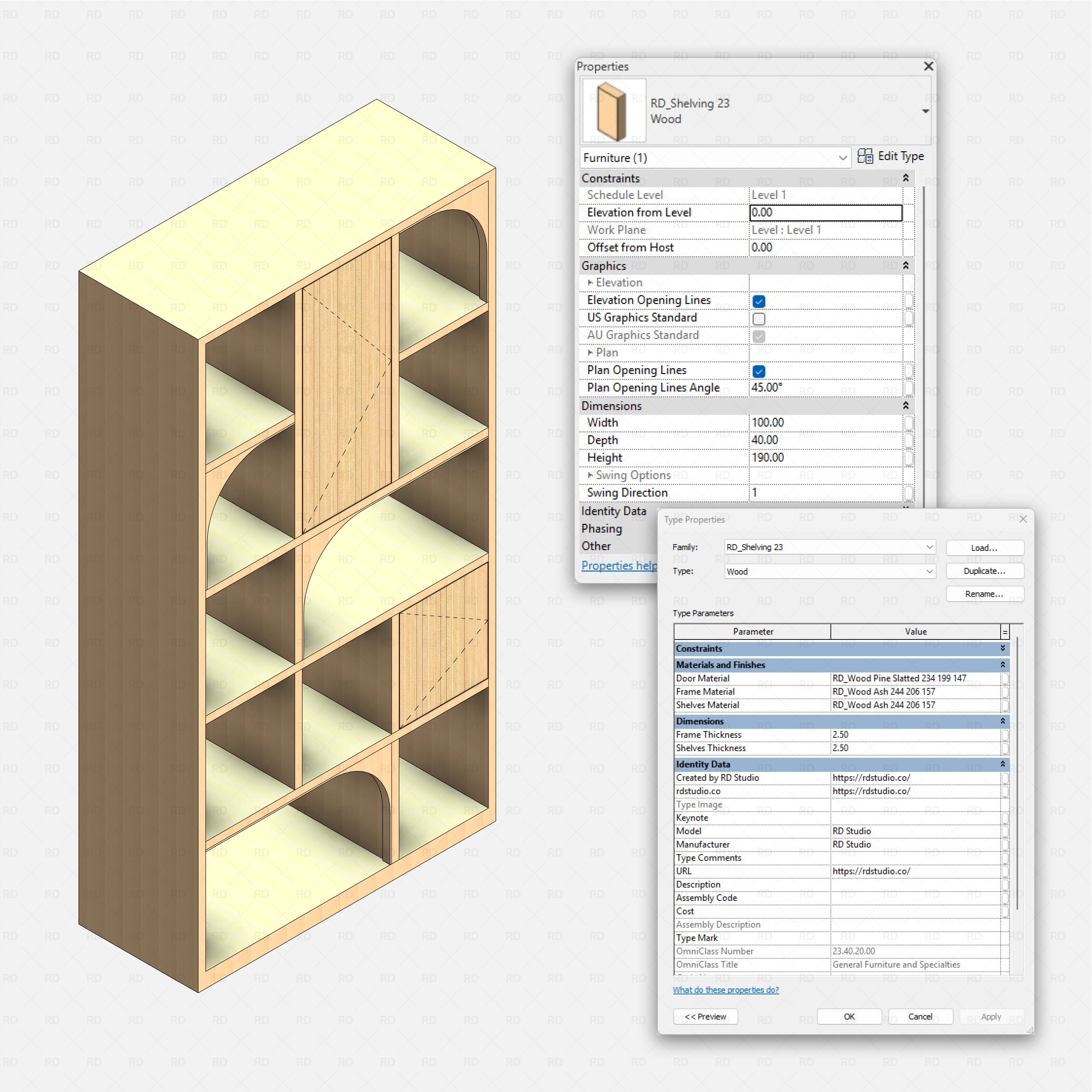Click OK in Type Properties
Image resolution: width=1092 pixels, height=1092 pixels.
point(849,1017)
